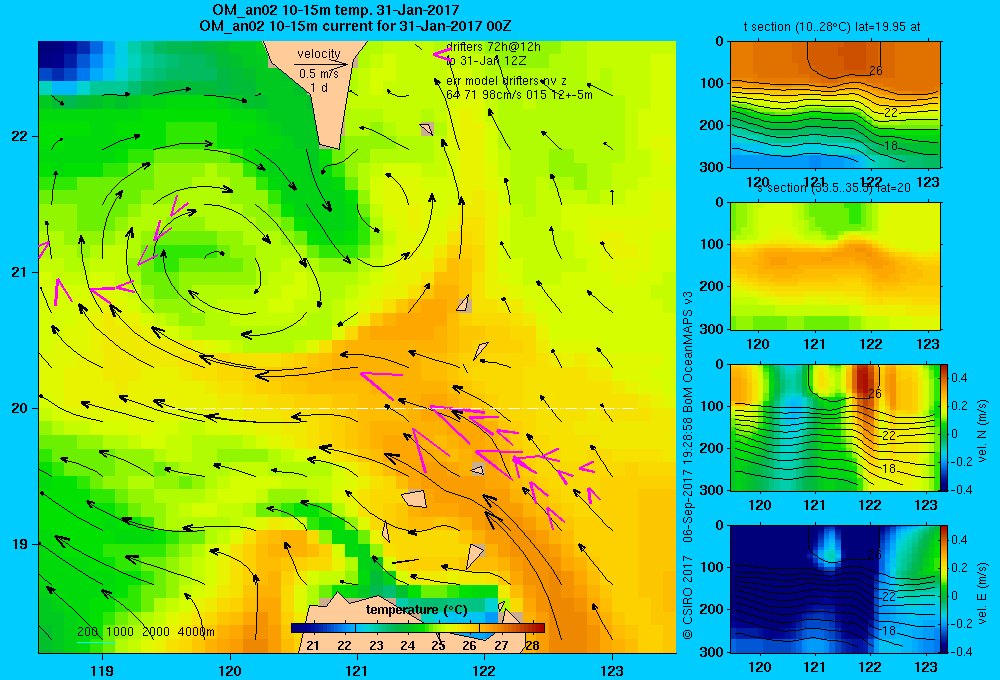Click the vel. N colorbar scale
1000x680 pixels.
pos(944,427)
